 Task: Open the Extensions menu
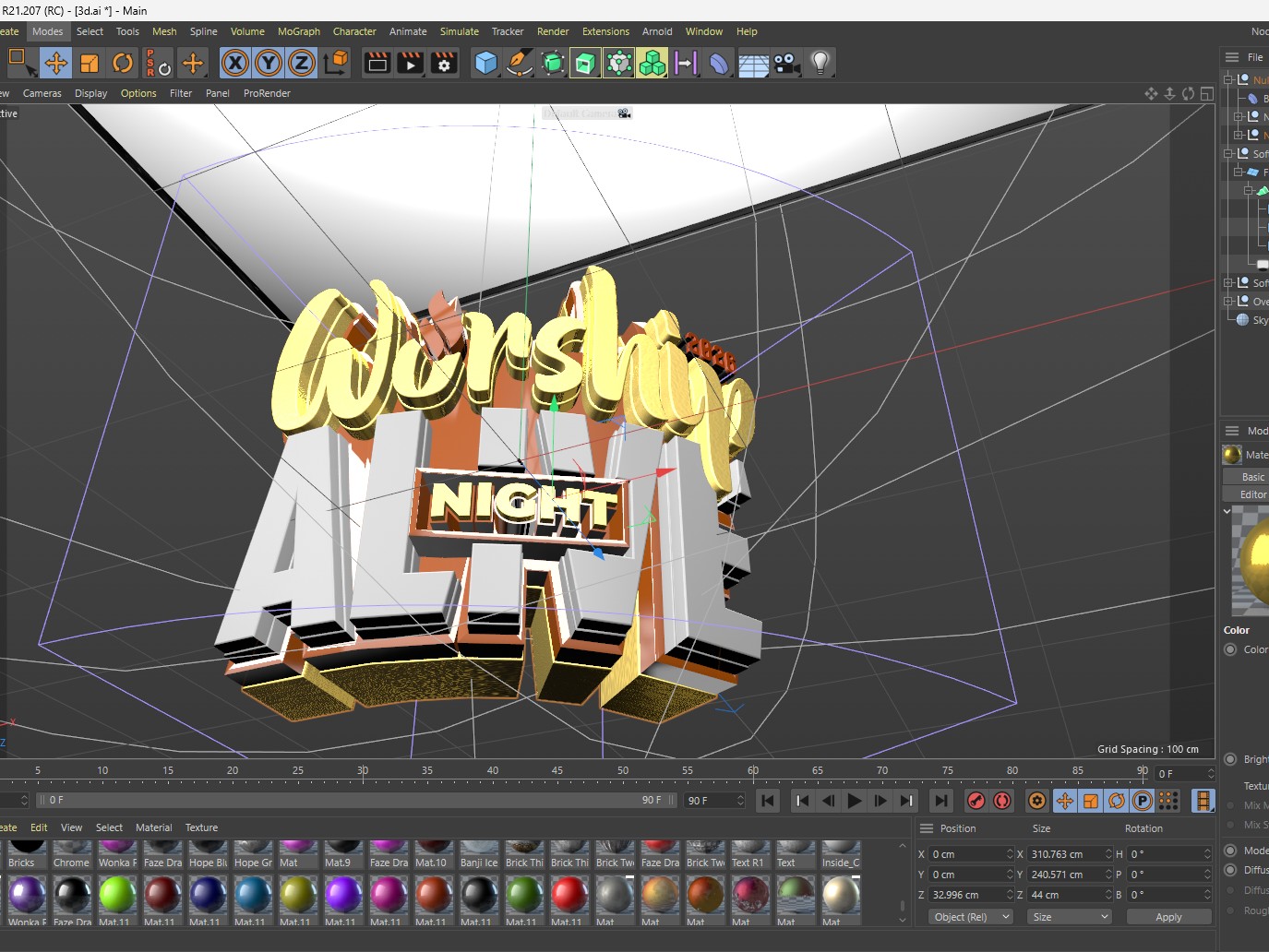[x=605, y=31]
